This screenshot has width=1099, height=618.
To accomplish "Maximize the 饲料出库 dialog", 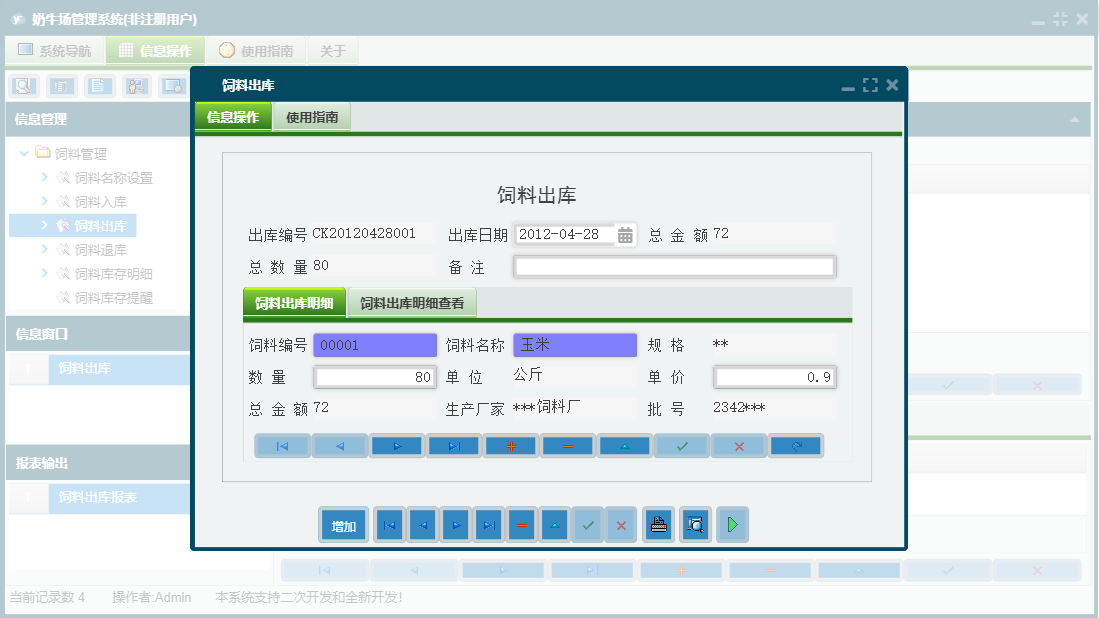I will [x=870, y=85].
